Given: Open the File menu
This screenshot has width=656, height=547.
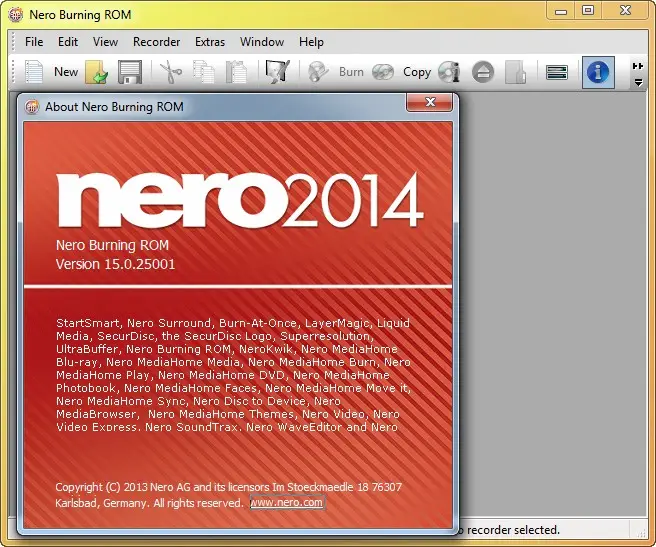Looking at the screenshot, I should [34, 42].
